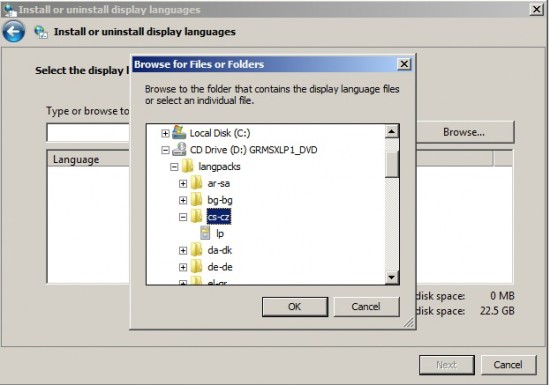Viewport: 550px width, 385px height.
Task: Expand the bg-bg folder node
Action: [183, 200]
